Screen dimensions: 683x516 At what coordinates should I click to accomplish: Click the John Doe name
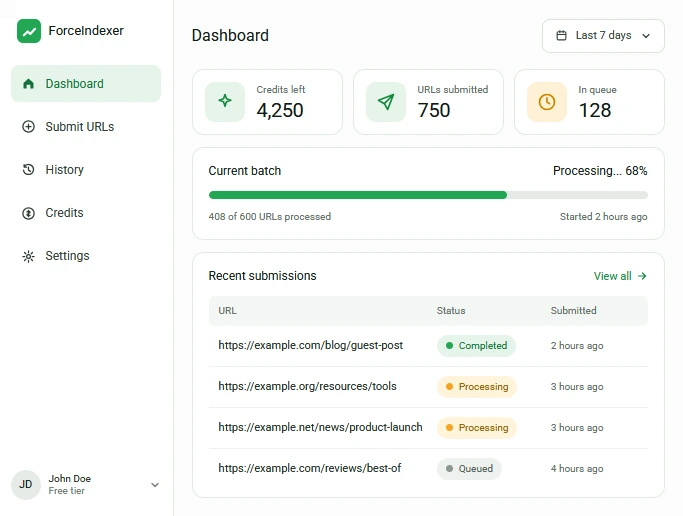tap(70, 479)
